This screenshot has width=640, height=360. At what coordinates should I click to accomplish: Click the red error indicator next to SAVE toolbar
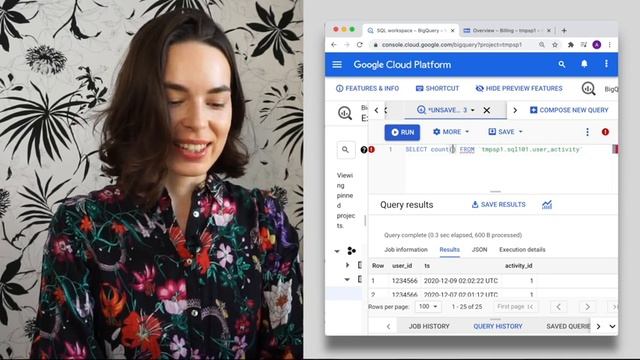coord(605,132)
